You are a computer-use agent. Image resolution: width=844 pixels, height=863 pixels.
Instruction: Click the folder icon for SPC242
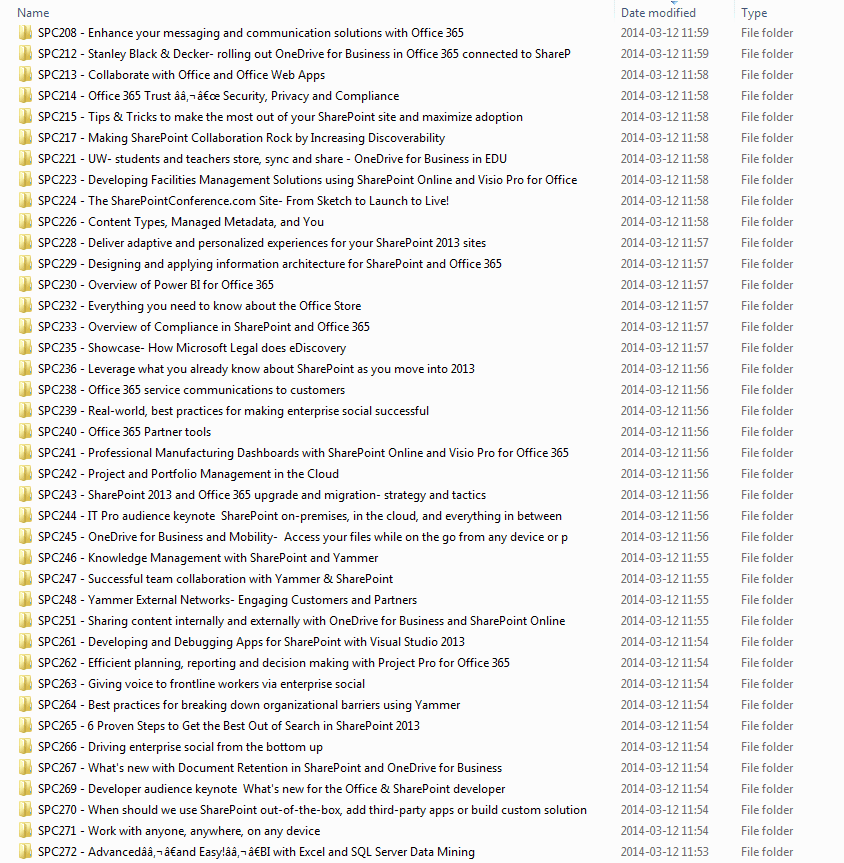[x=25, y=474]
